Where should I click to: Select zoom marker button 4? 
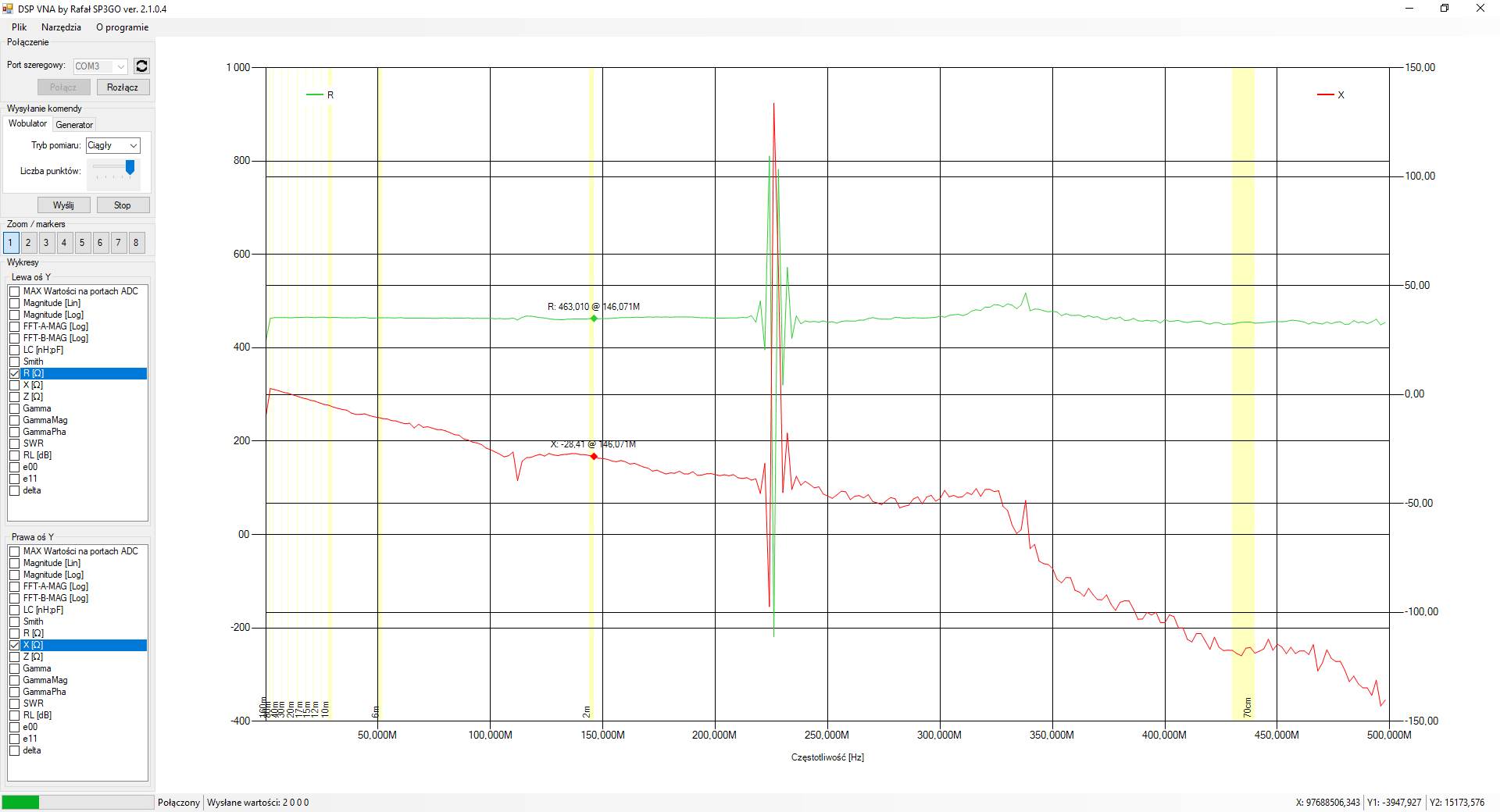[64, 243]
